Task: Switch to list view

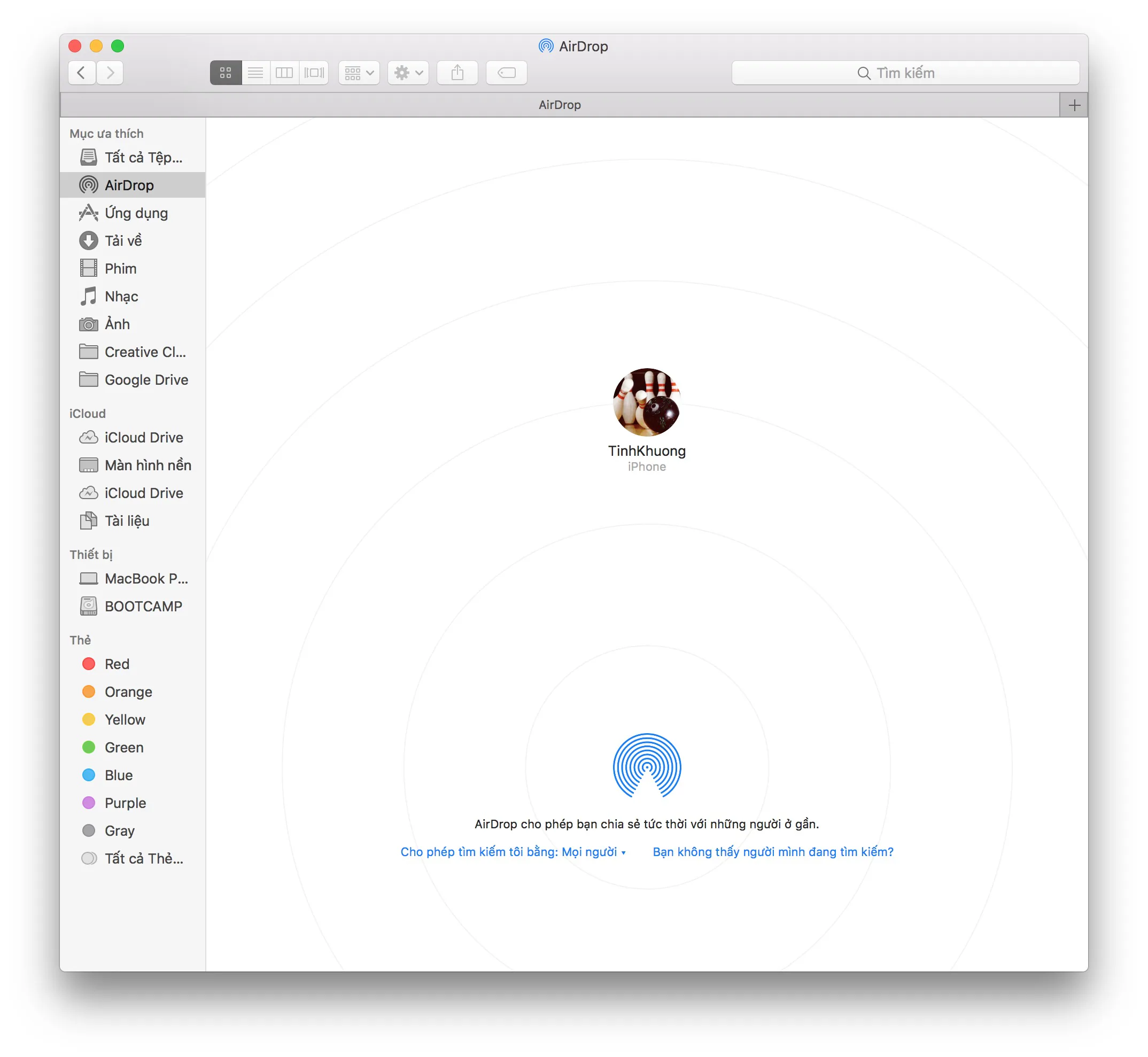Action: (255, 73)
